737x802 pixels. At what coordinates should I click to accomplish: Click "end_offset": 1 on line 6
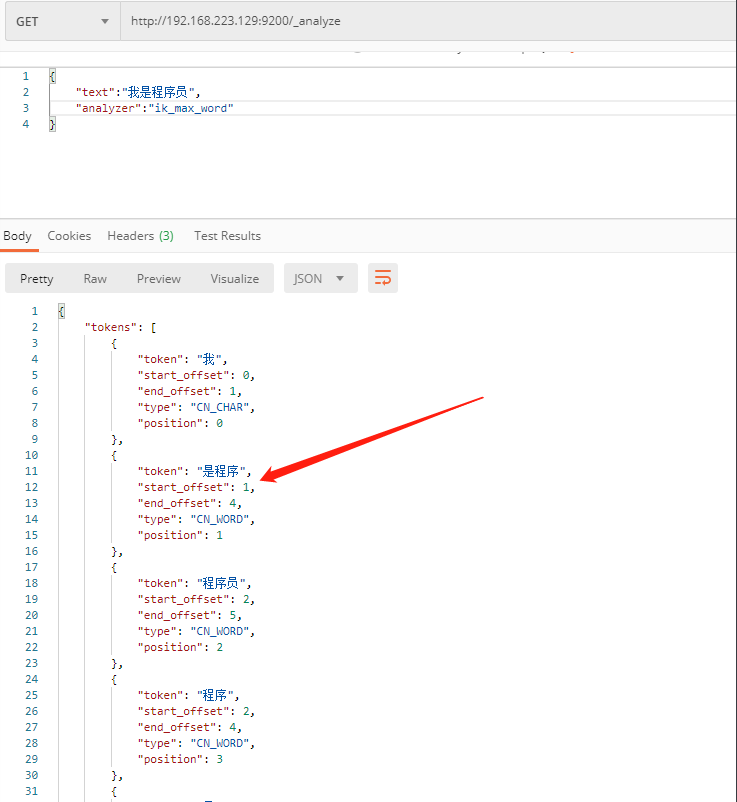pyautogui.click(x=187, y=391)
